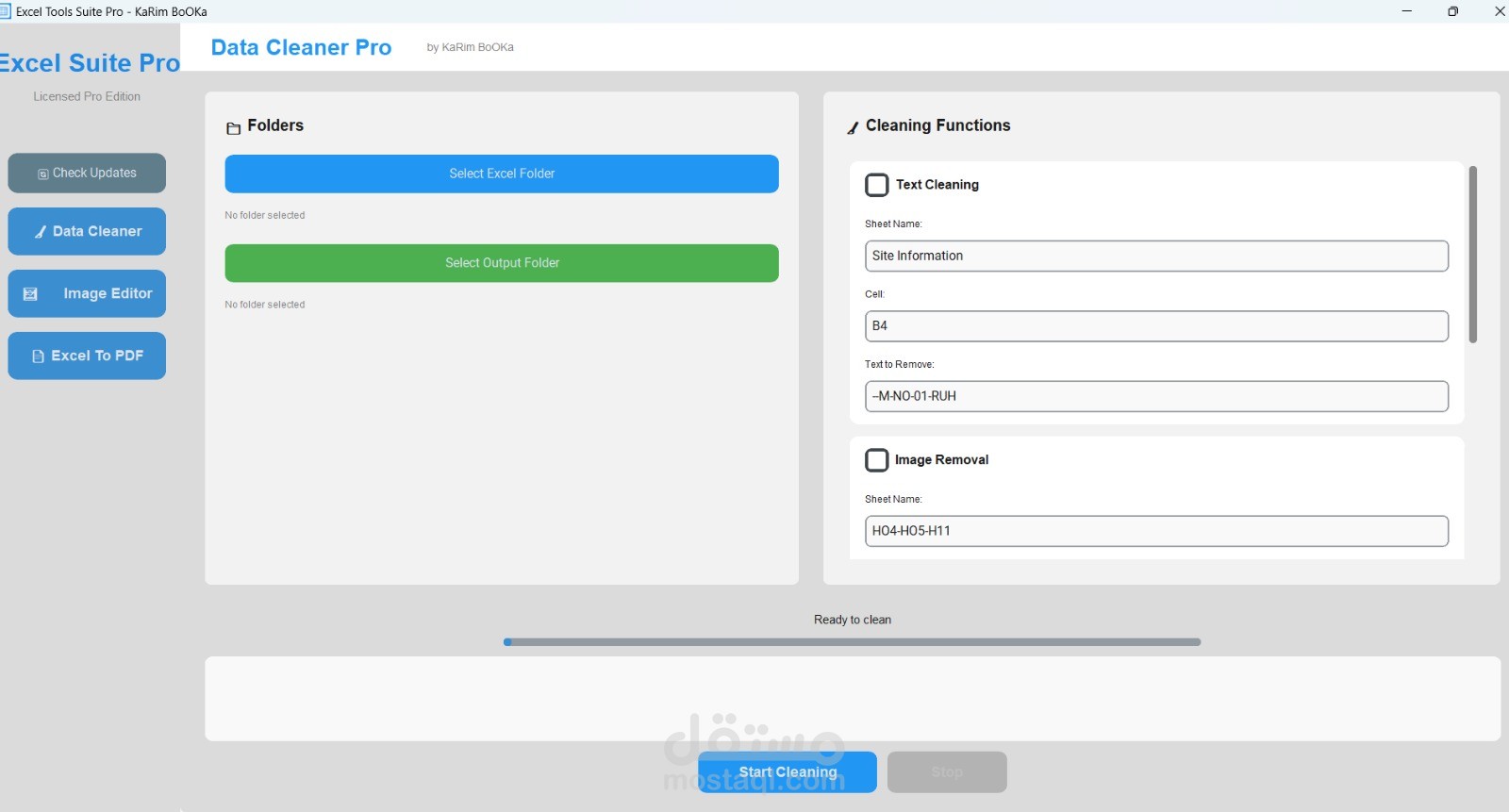Enable the Image Removal checkbox
The height and width of the screenshot is (812, 1509).
coord(877,460)
